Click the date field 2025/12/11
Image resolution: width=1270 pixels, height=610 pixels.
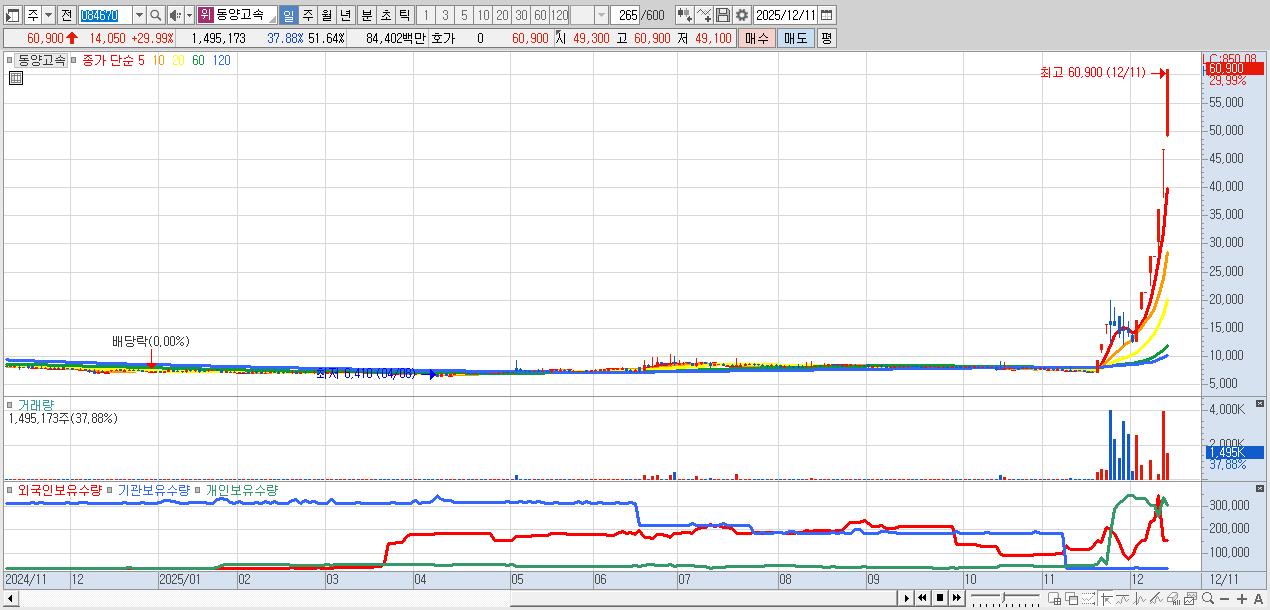pos(787,15)
